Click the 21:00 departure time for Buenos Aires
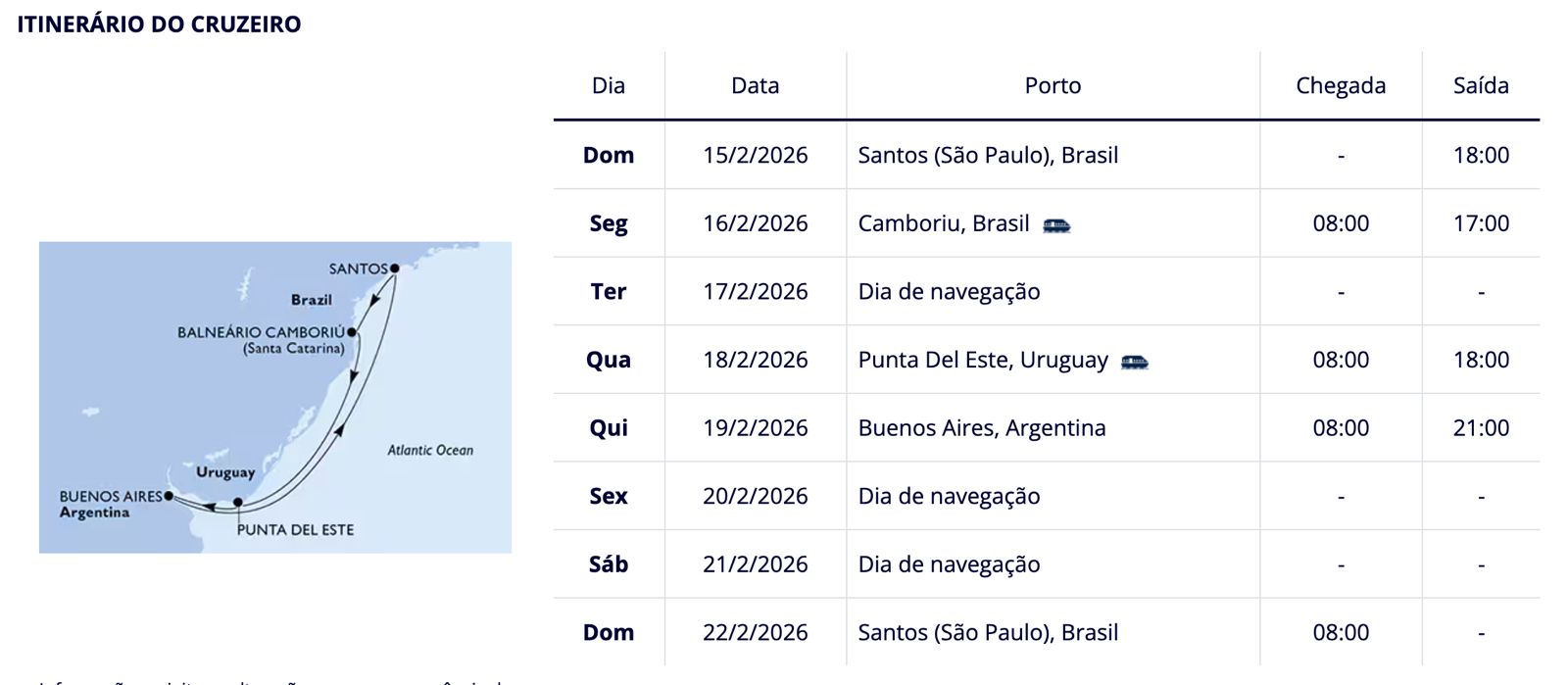The image size is (1568, 685). pos(1481,427)
